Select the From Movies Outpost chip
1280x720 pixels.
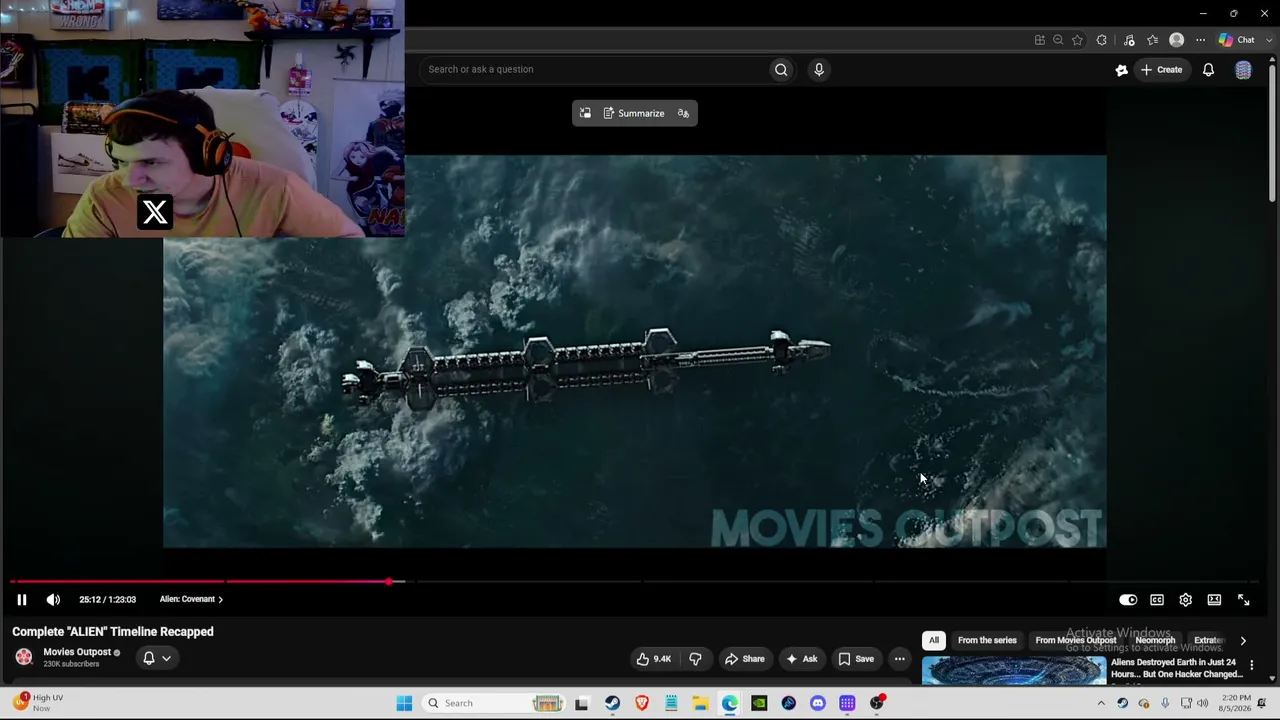pos(1076,640)
